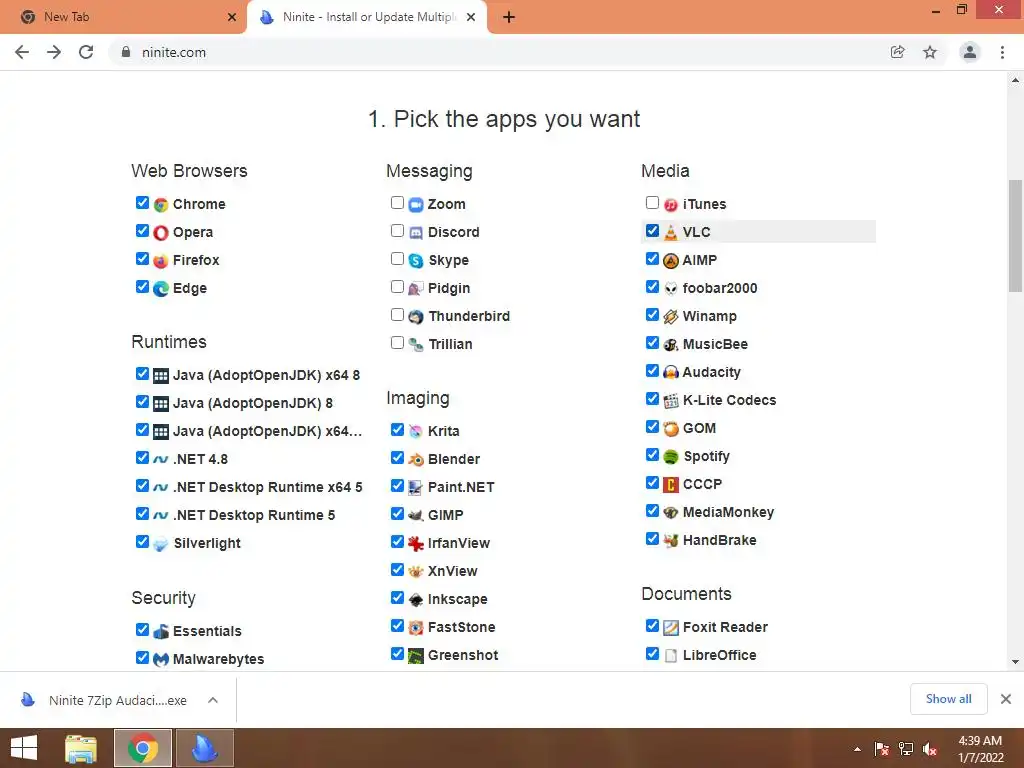The width and height of the screenshot is (1024, 768).
Task: Click the Edge logo icon
Action: [161, 289]
